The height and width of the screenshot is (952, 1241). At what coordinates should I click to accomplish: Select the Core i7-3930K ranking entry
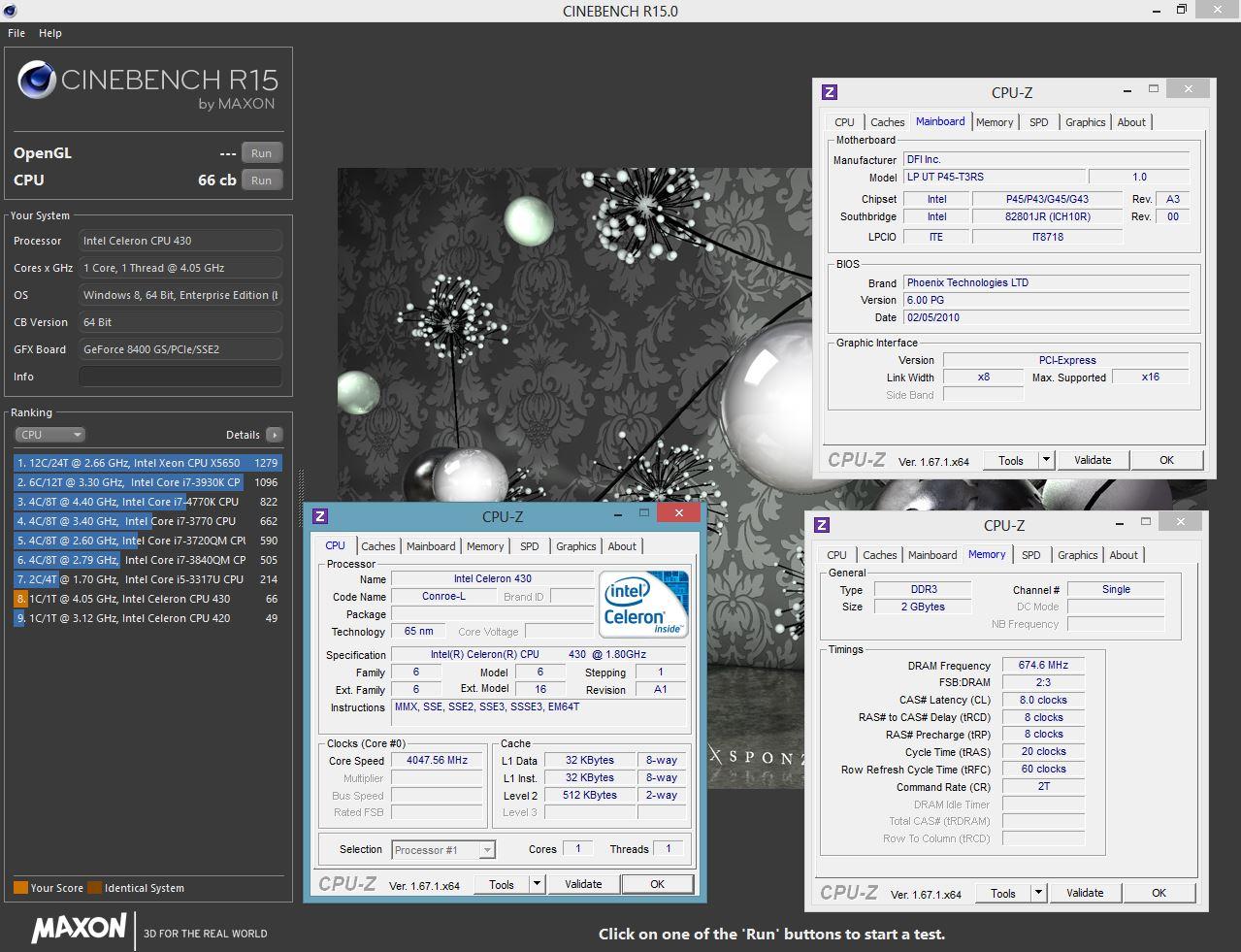(147, 482)
